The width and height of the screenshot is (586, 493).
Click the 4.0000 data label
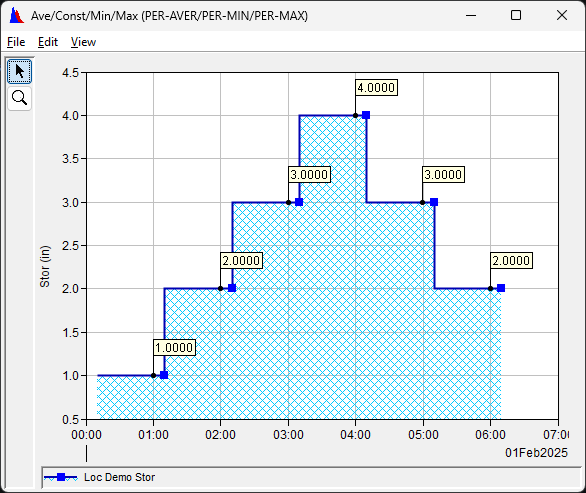coord(376,87)
